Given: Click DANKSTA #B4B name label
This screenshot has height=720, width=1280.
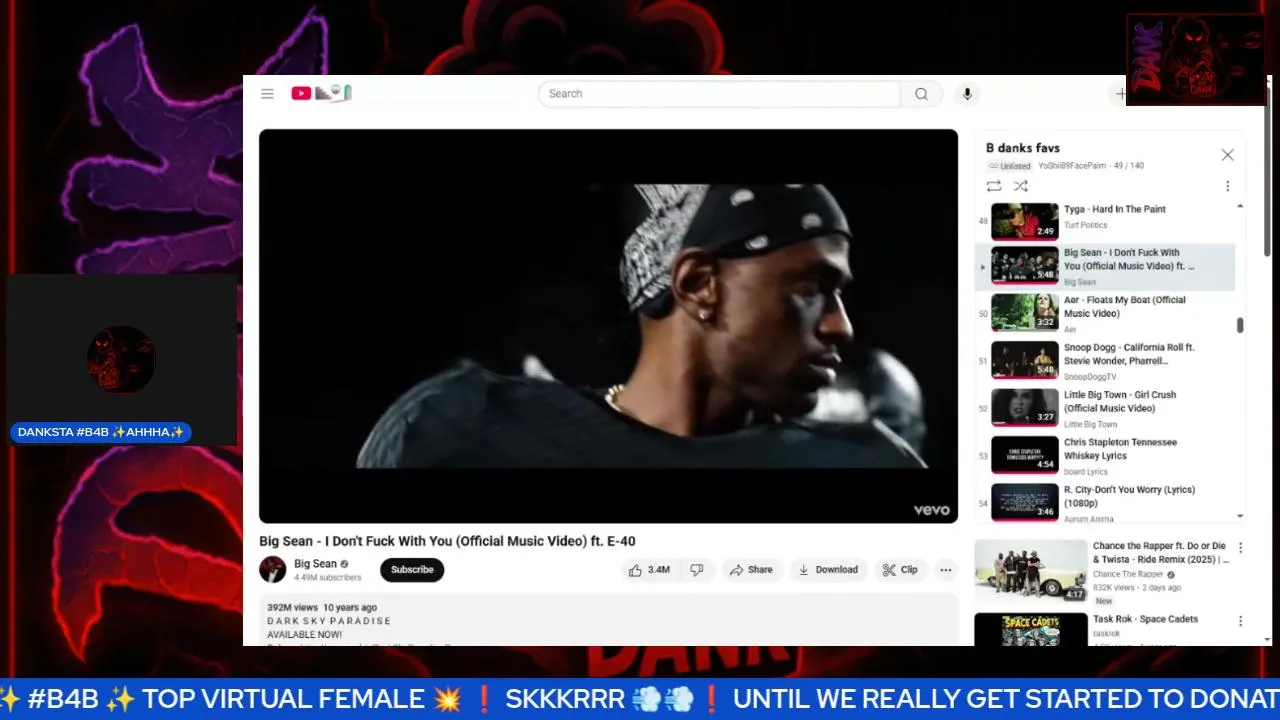Looking at the screenshot, I should click(101, 433).
